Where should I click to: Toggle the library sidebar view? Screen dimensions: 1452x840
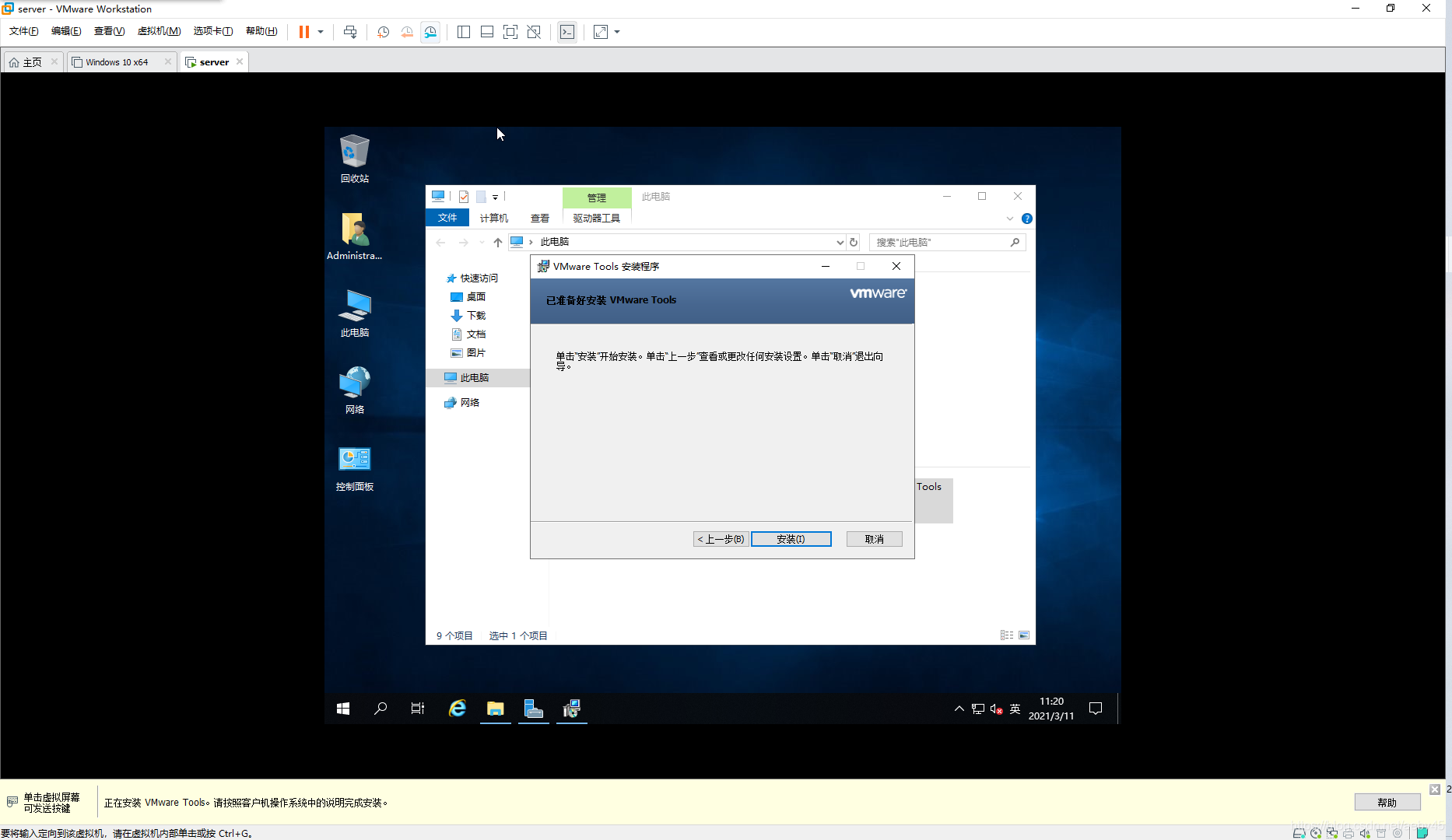(x=464, y=32)
